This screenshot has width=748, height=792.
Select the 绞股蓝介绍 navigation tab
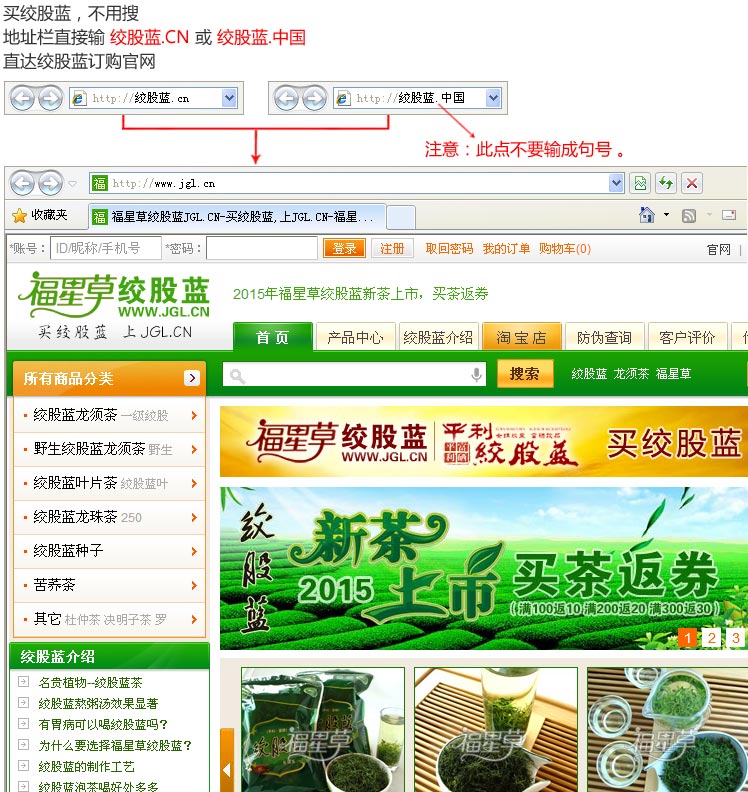click(438, 337)
